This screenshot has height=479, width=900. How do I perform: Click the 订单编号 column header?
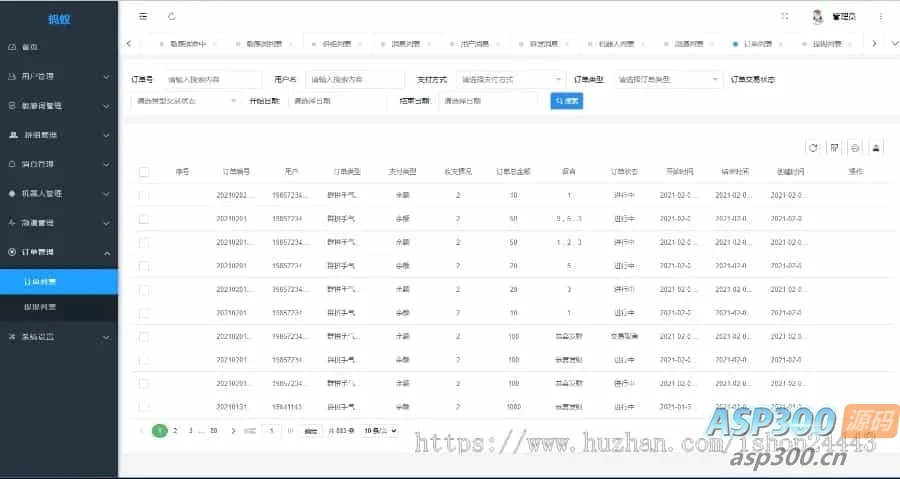236,172
